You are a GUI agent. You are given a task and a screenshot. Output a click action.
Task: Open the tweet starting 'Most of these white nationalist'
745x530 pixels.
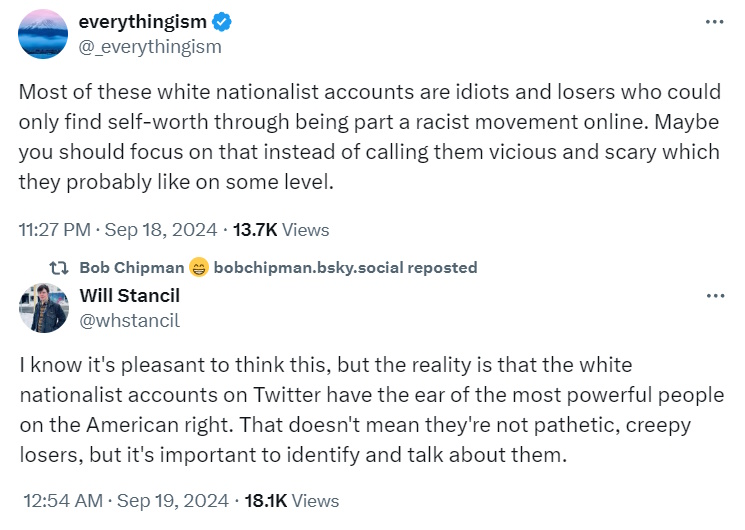click(370, 134)
